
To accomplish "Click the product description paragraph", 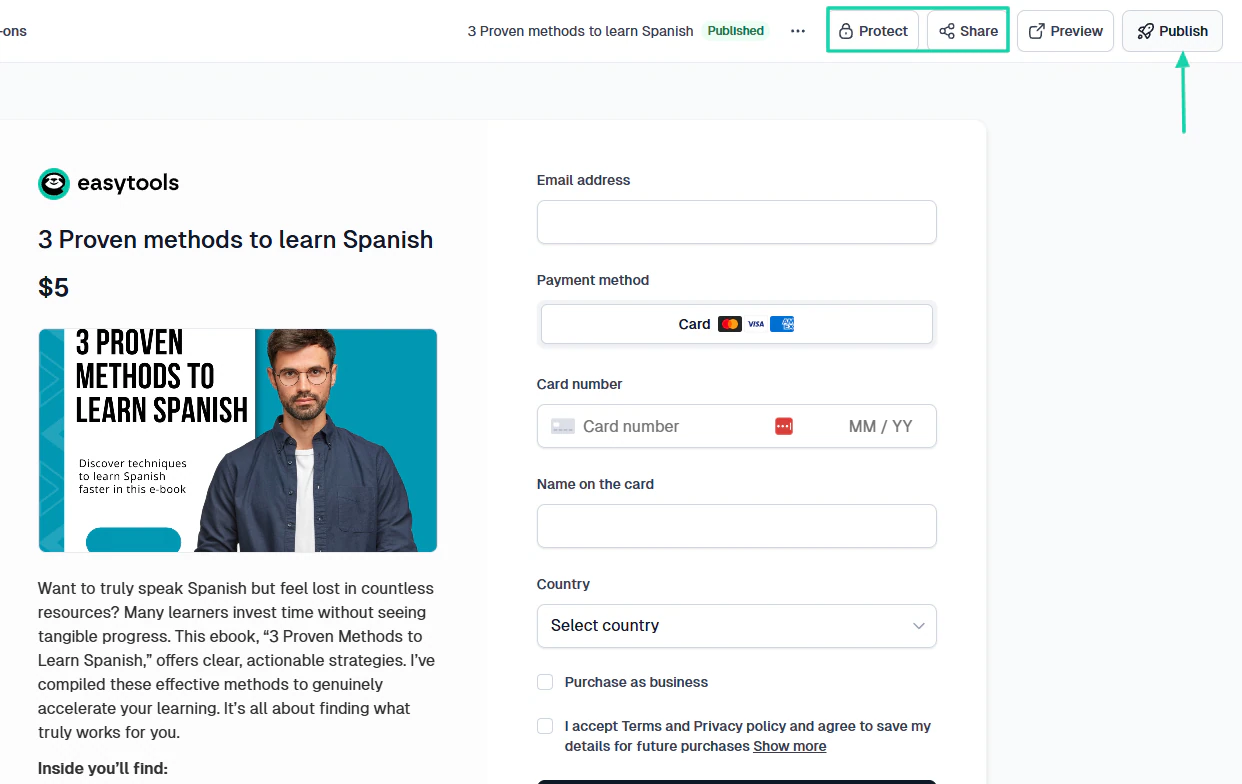I will click(x=238, y=660).
